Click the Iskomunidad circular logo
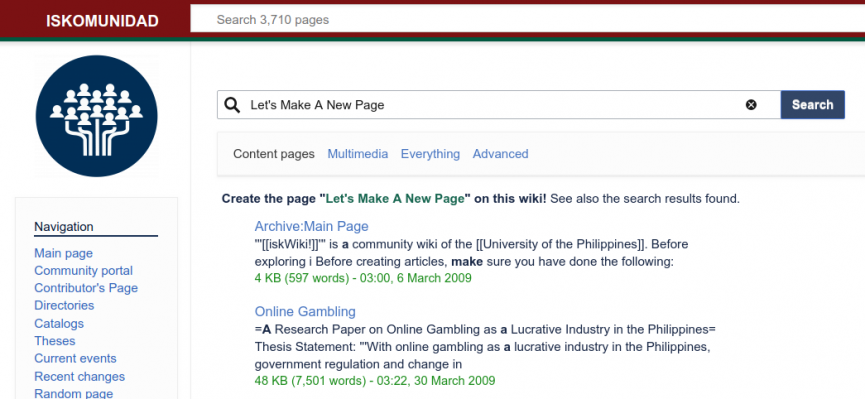 coord(97,116)
